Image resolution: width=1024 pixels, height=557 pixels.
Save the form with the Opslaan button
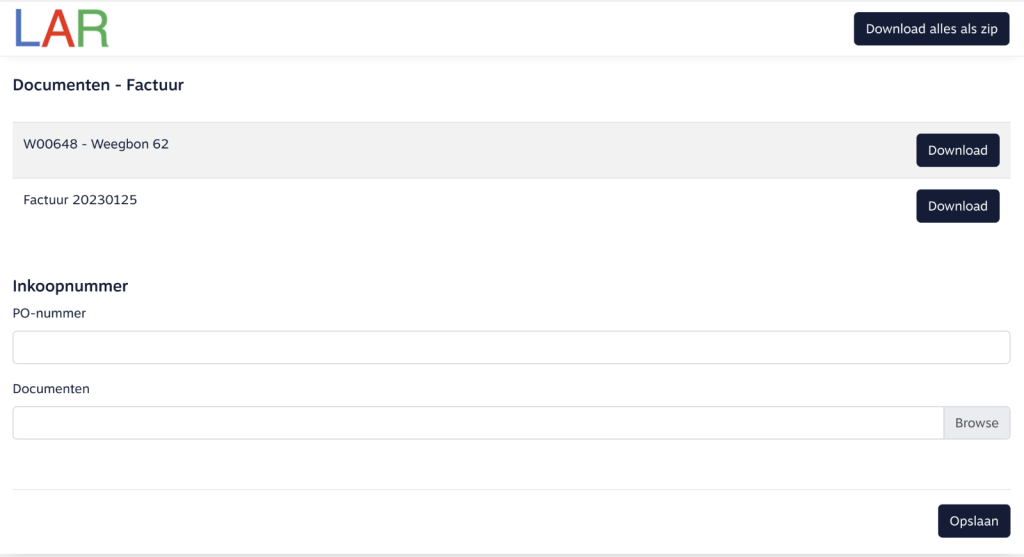(973, 521)
